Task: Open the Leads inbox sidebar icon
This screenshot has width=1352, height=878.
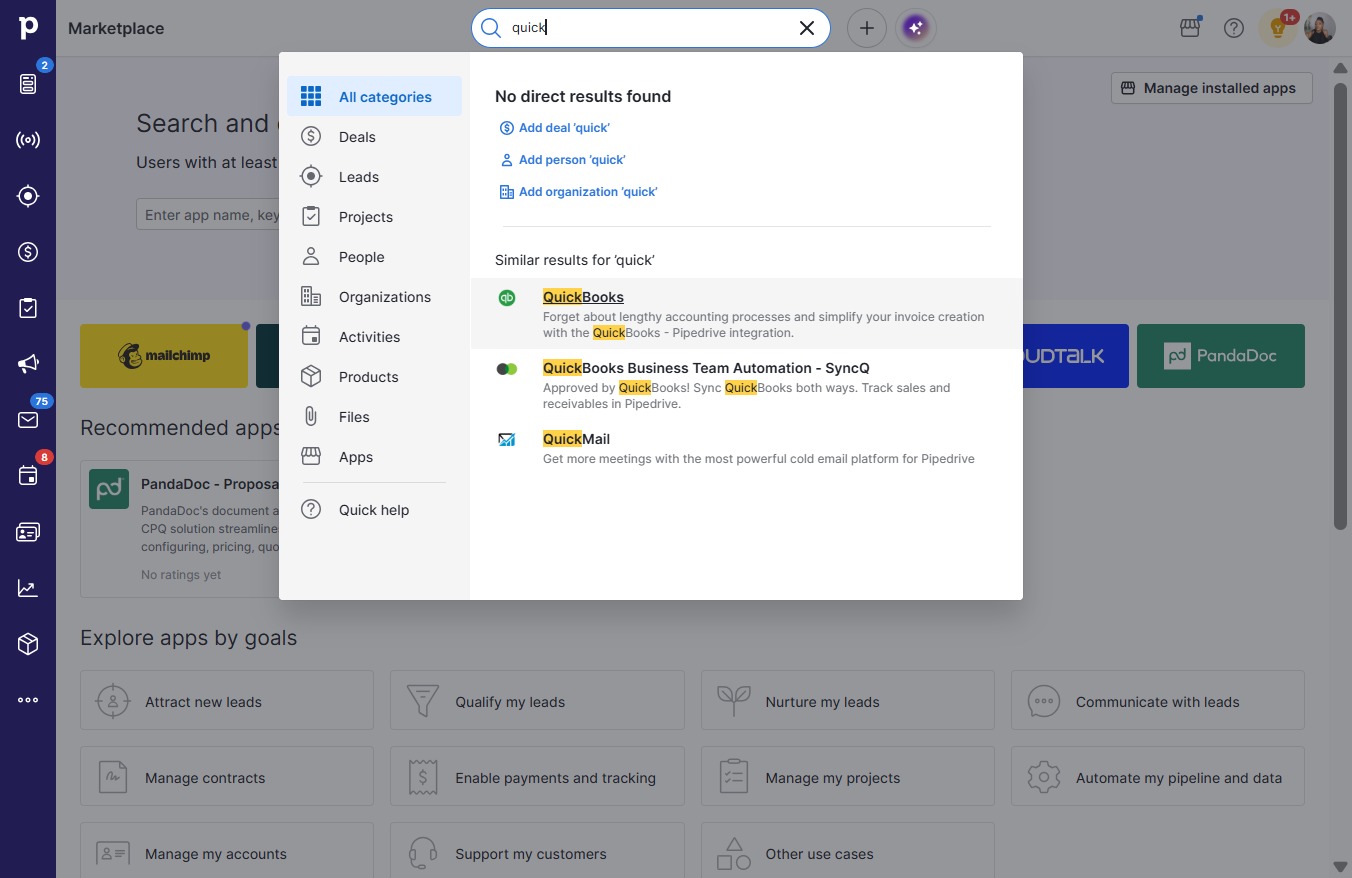Action: [x=28, y=196]
